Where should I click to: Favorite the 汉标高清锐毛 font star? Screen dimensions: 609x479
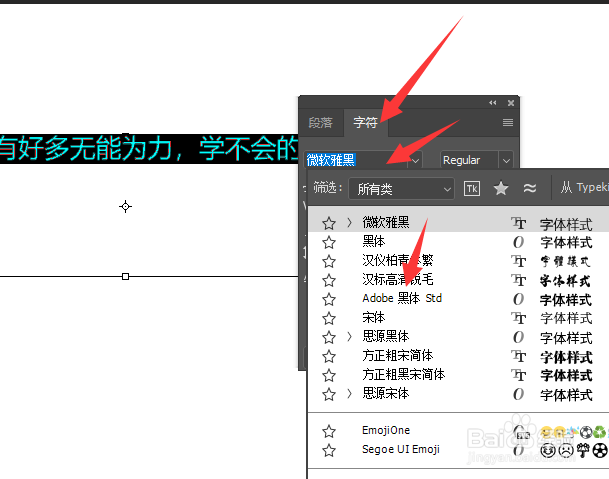click(x=329, y=280)
